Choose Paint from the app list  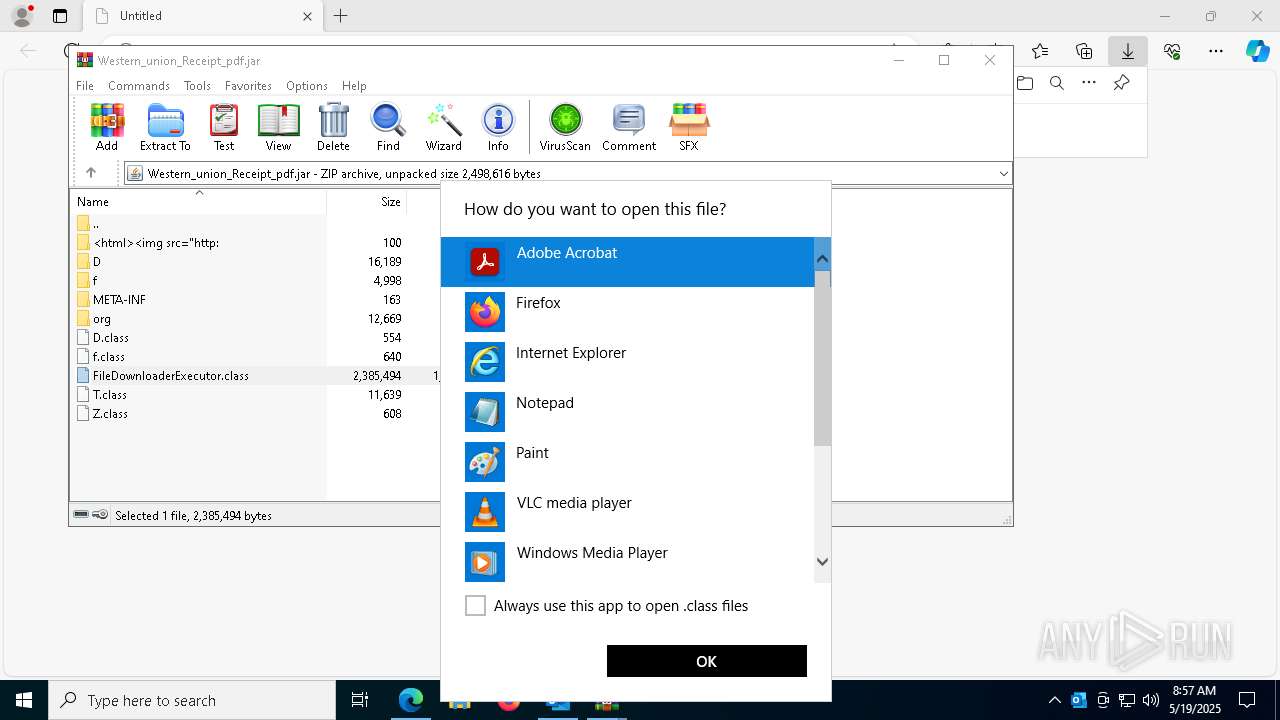[x=628, y=462]
